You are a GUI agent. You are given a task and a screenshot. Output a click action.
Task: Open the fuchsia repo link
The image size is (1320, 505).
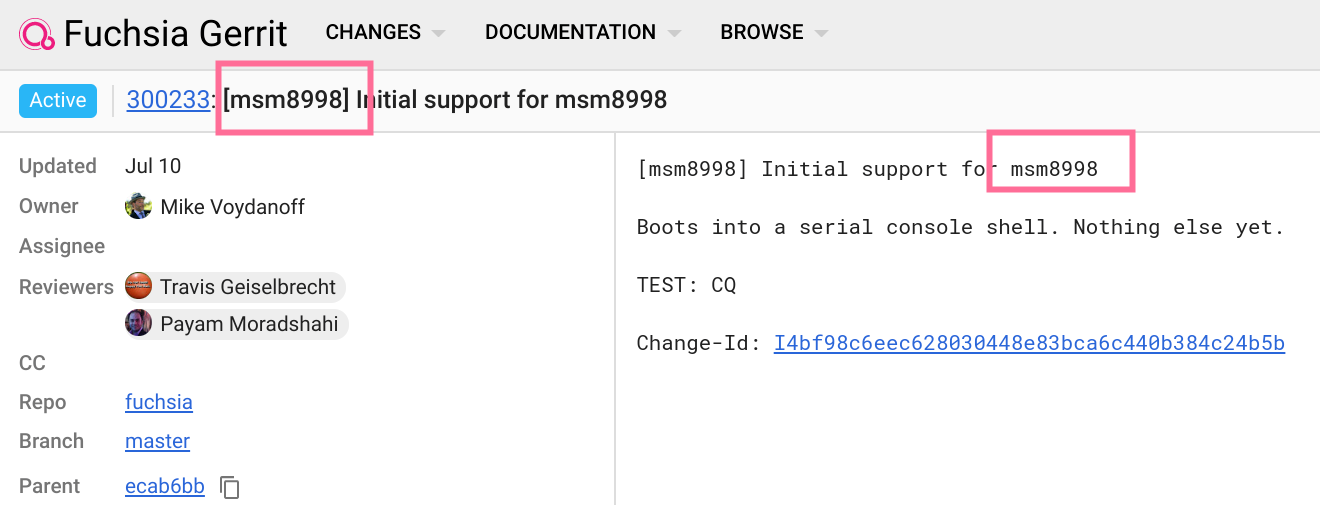point(159,402)
